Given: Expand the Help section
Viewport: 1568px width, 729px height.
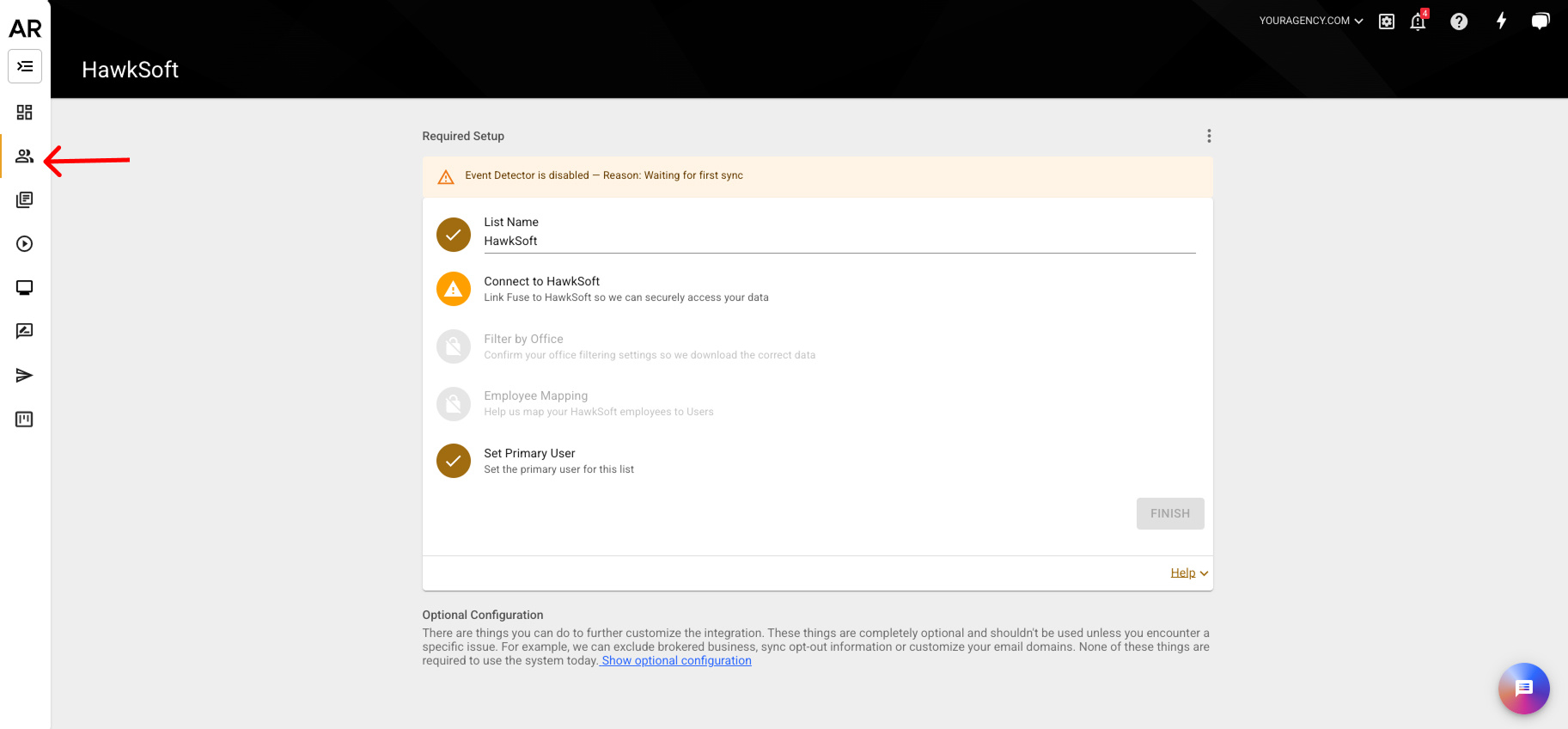Looking at the screenshot, I should pos(1189,573).
